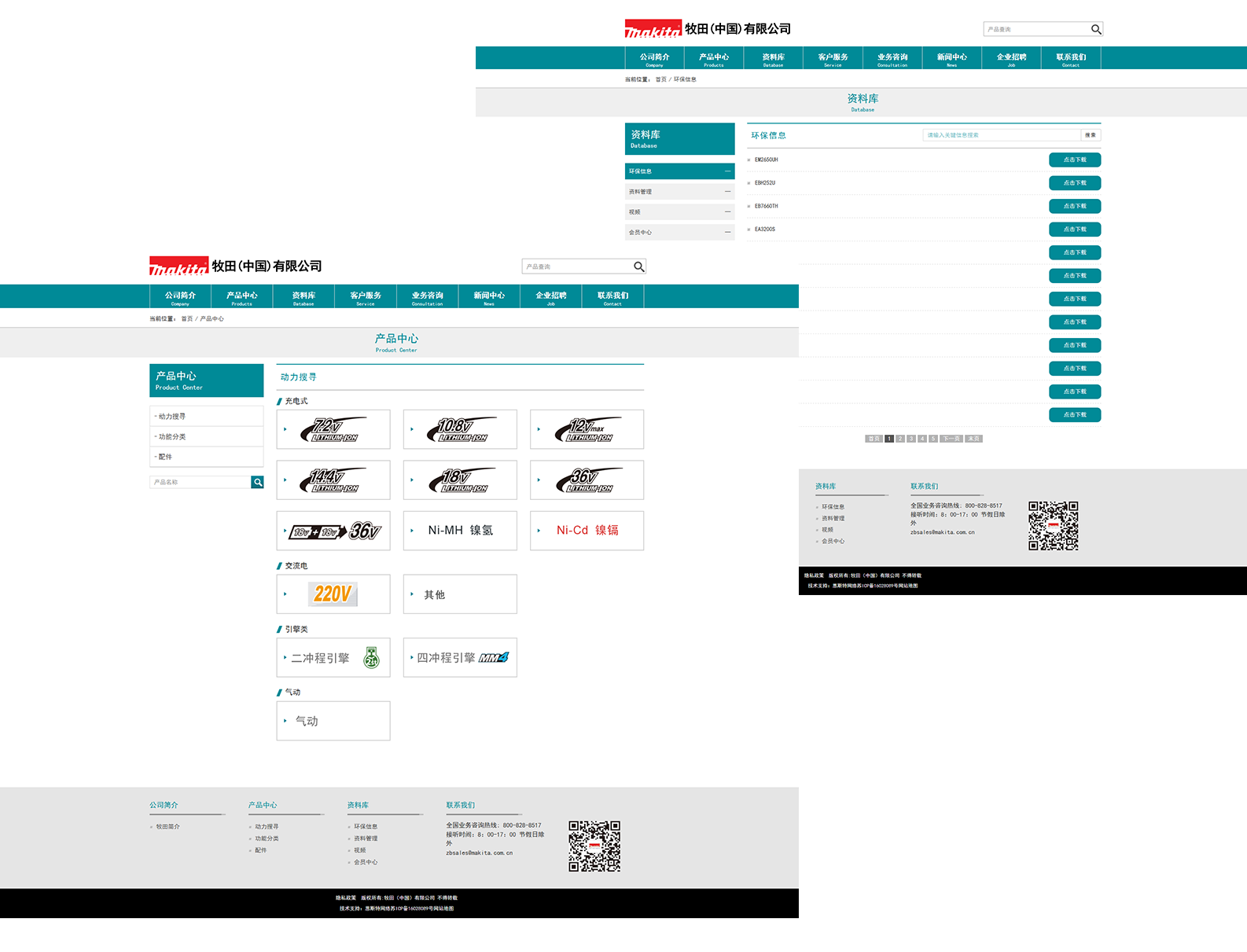Image resolution: width=1247 pixels, height=952 pixels.
Task: Click 下一页 next page button
Action: click(x=951, y=439)
